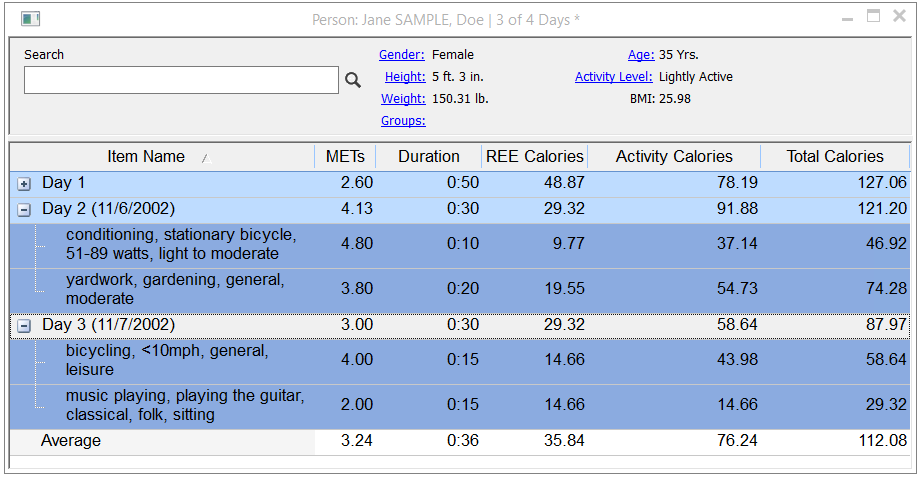Close the person window
This screenshot has width=921, height=477.
coord(899,16)
